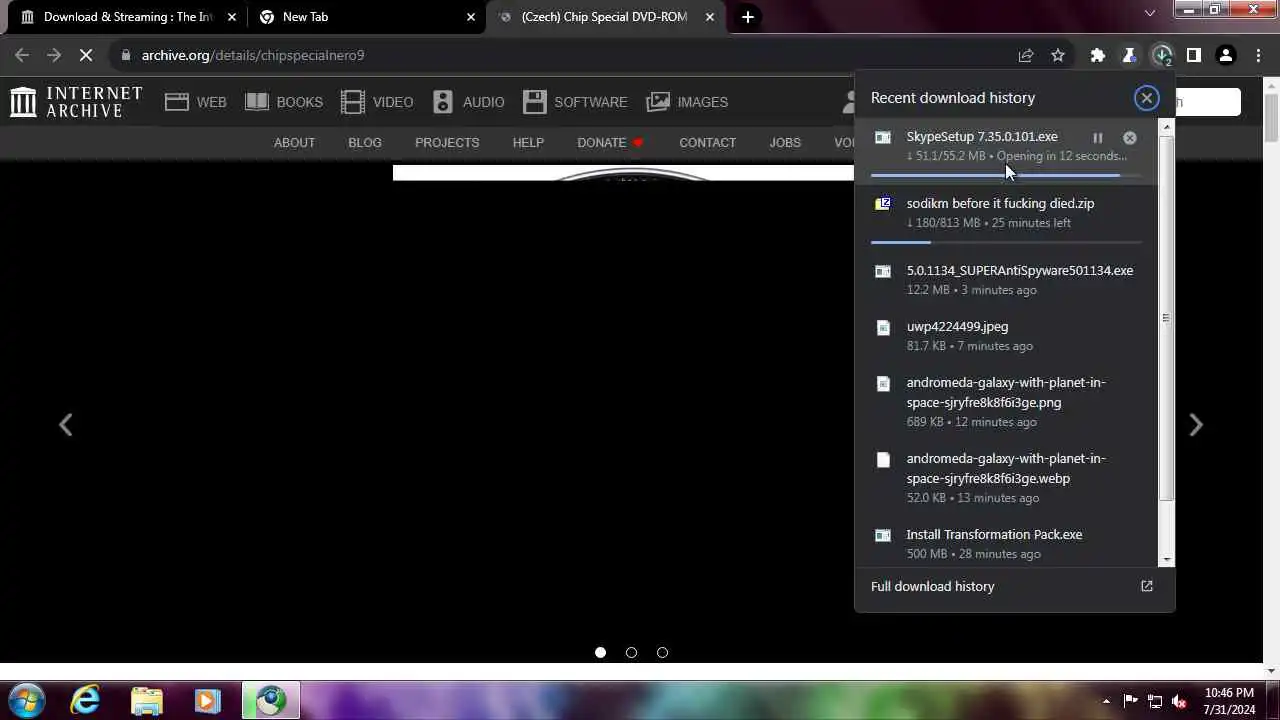
Task: Click the muted volume tray icon
Action: tap(1179, 701)
